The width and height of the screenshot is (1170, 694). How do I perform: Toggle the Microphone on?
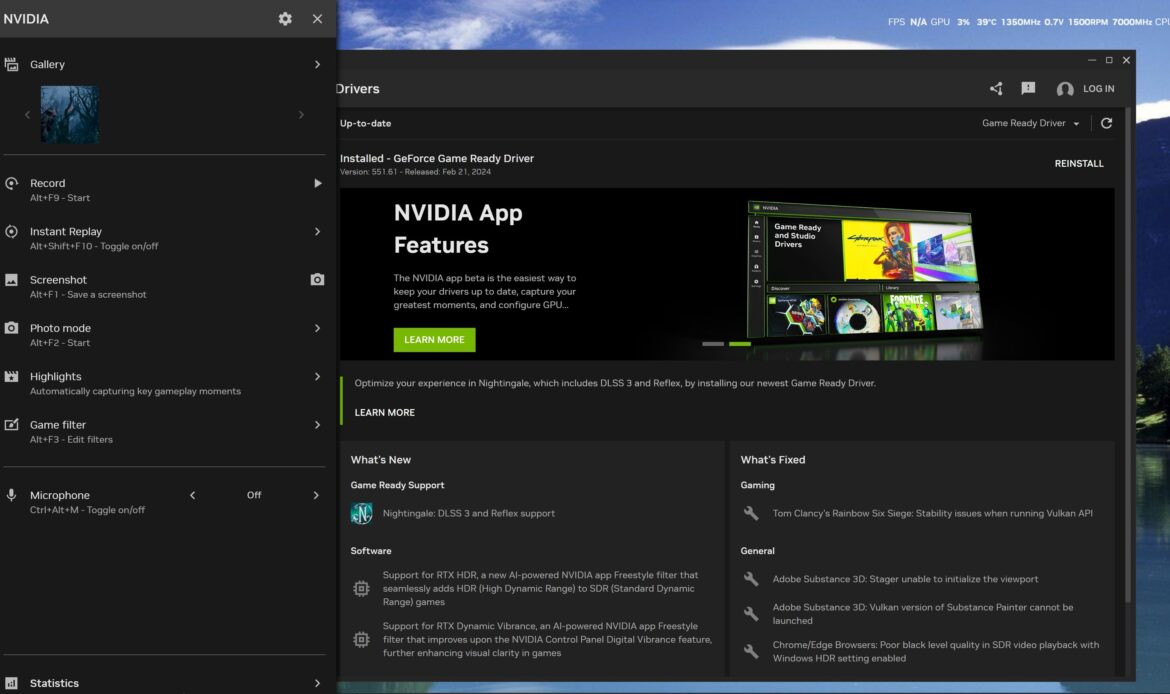(317, 494)
